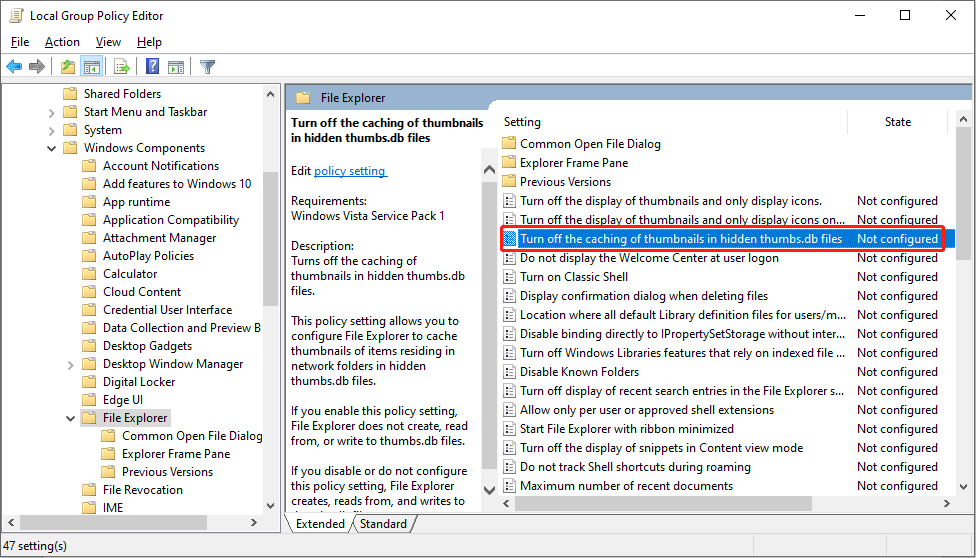Expand the Start Menu and Taskbar node
Viewport: 976px width, 558px height.
tap(52, 113)
